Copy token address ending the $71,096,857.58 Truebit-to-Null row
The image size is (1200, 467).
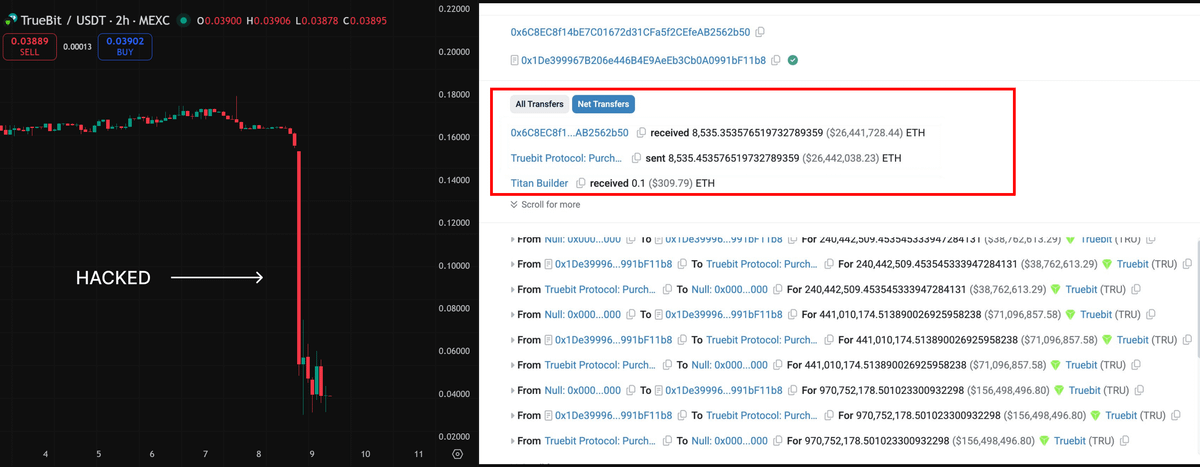point(1137,365)
